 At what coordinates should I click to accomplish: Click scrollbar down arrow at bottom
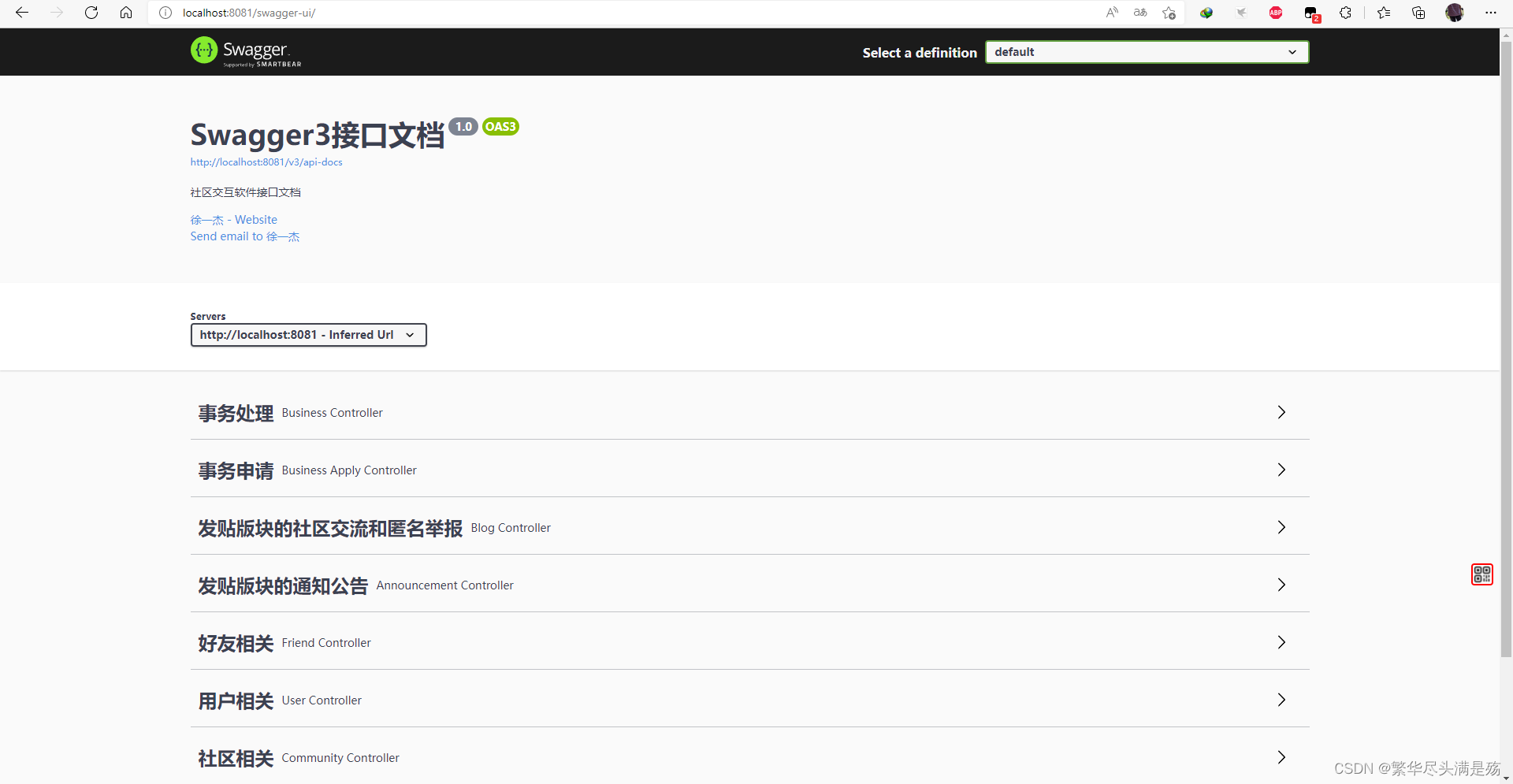(x=1506, y=778)
